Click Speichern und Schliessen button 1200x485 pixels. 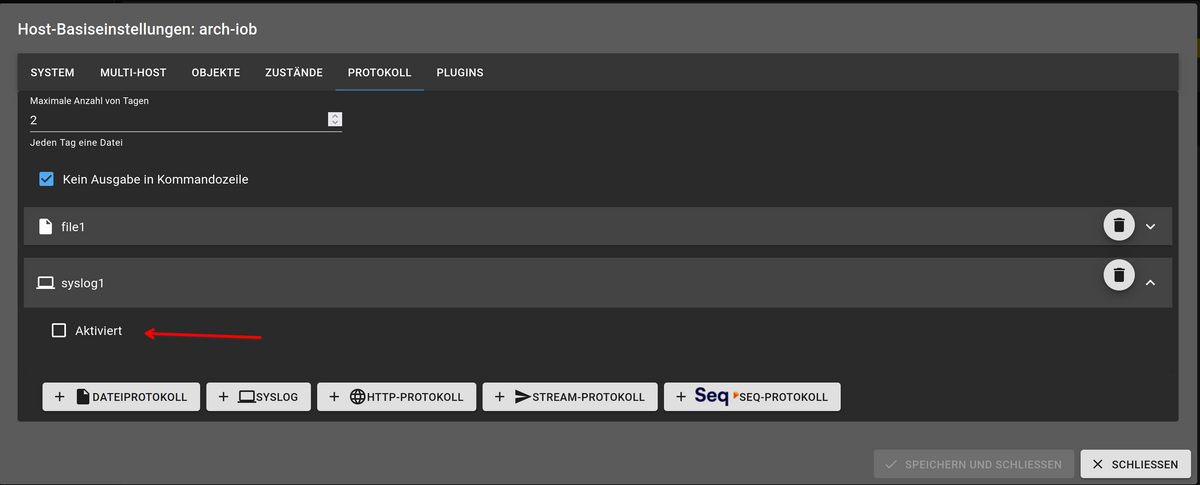(x=974, y=464)
